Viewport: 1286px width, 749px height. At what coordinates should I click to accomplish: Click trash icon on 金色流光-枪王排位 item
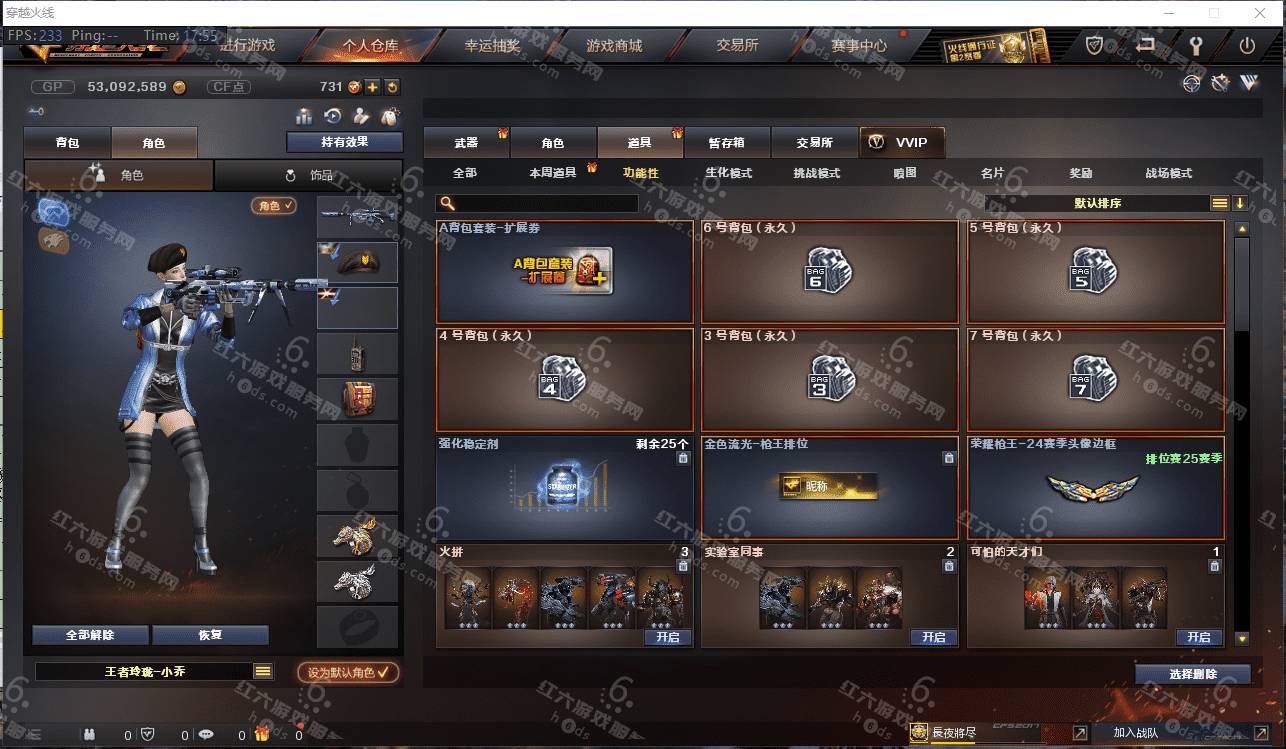[949, 458]
